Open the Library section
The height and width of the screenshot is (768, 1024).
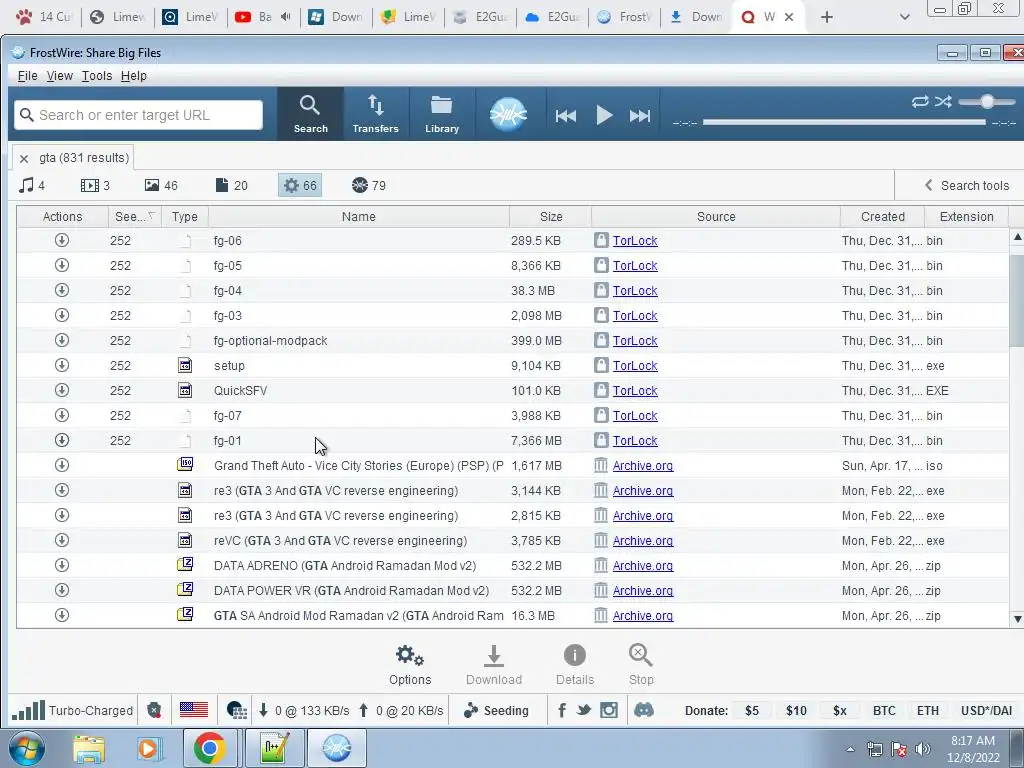coord(442,114)
